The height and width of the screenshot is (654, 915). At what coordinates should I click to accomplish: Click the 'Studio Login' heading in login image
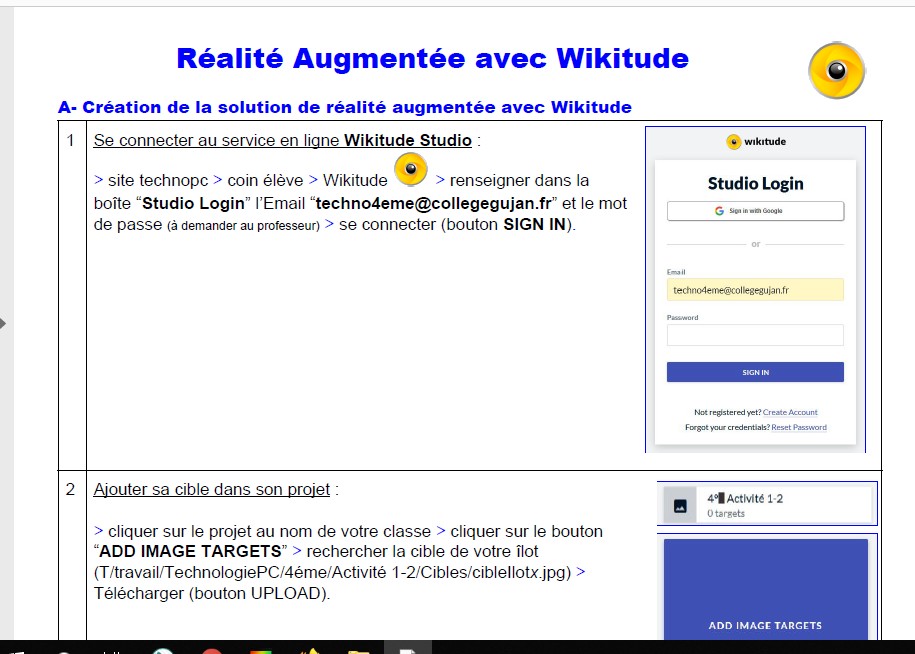click(755, 183)
